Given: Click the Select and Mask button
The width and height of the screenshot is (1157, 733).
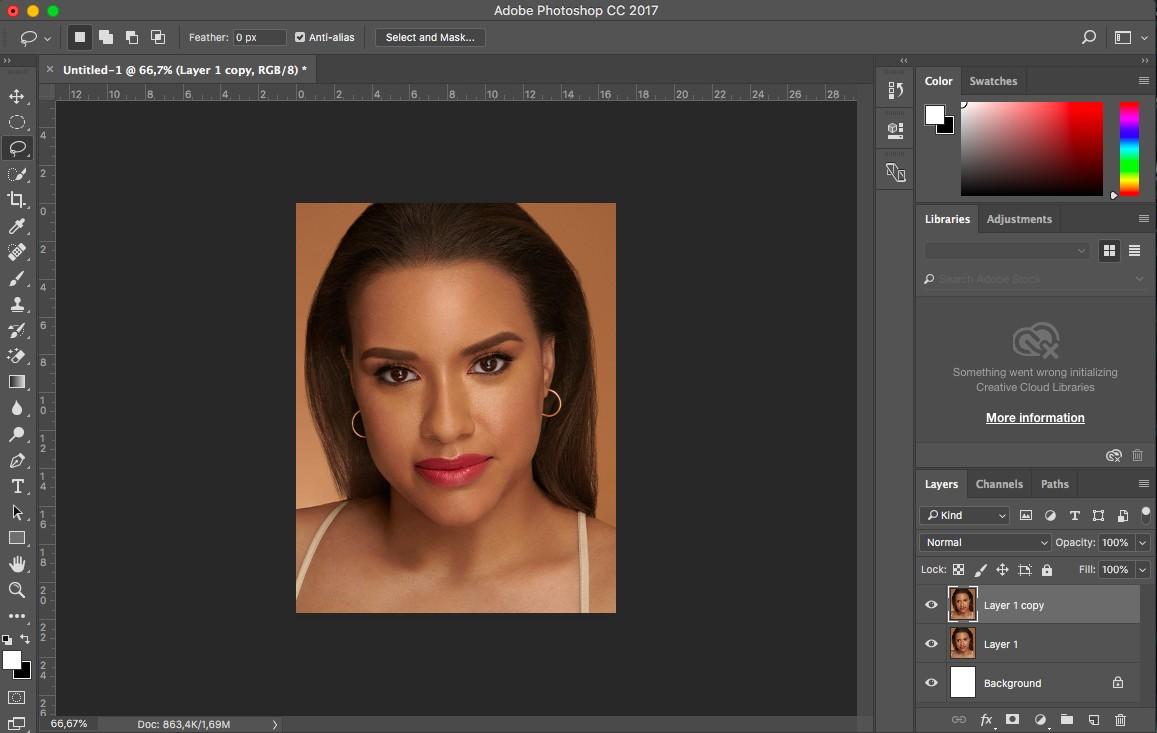Looking at the screenshot, I should [430, 37].
